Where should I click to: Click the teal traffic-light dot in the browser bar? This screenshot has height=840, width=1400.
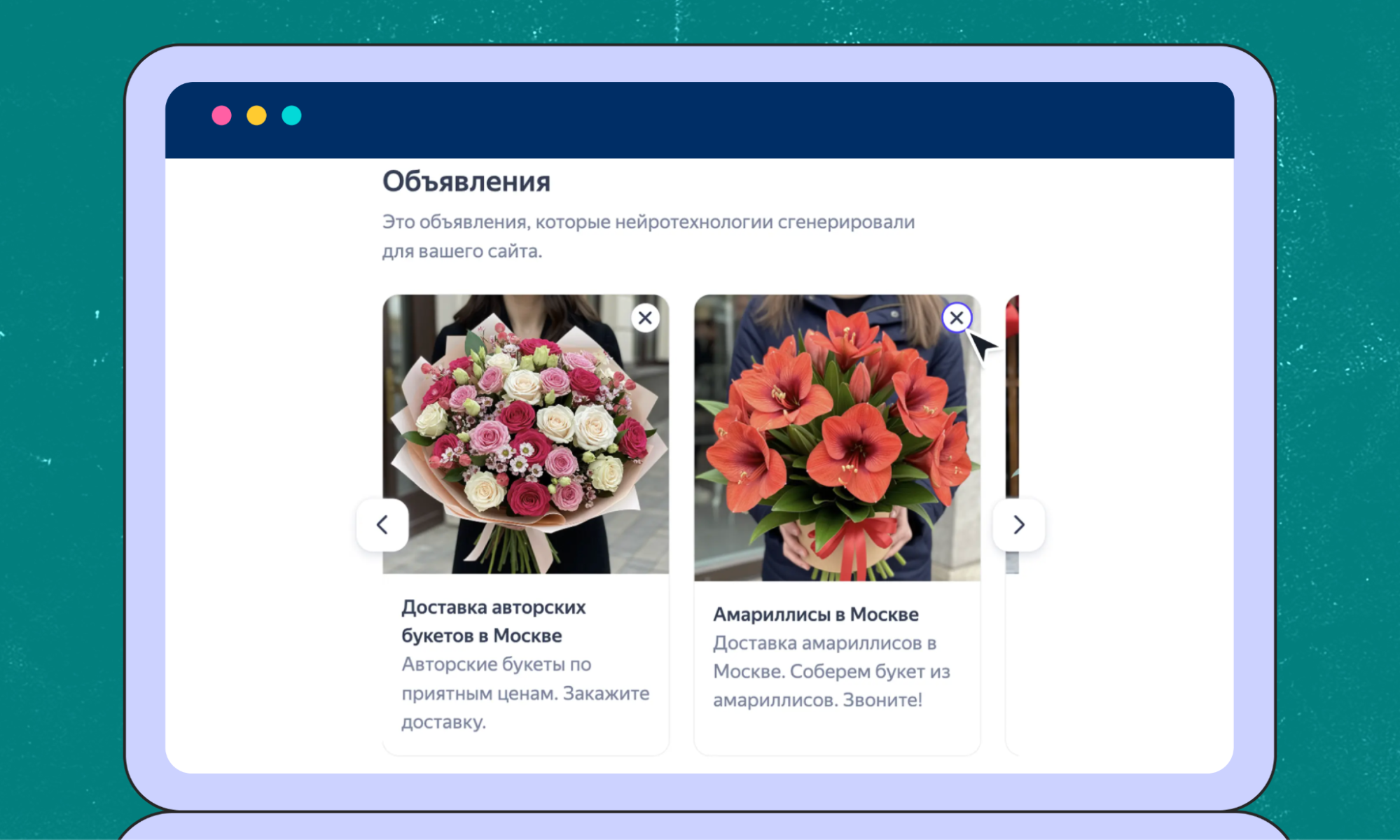(293, 115)
